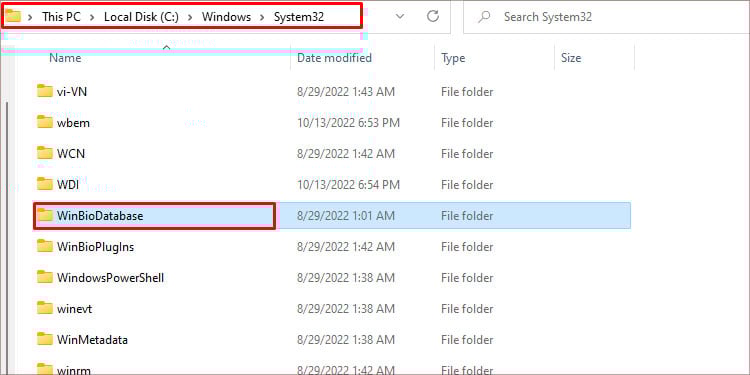The image size is (750, 375).
Task: Click the search magnifier icon
Action: pyautogui.click(x=485, y=17)
